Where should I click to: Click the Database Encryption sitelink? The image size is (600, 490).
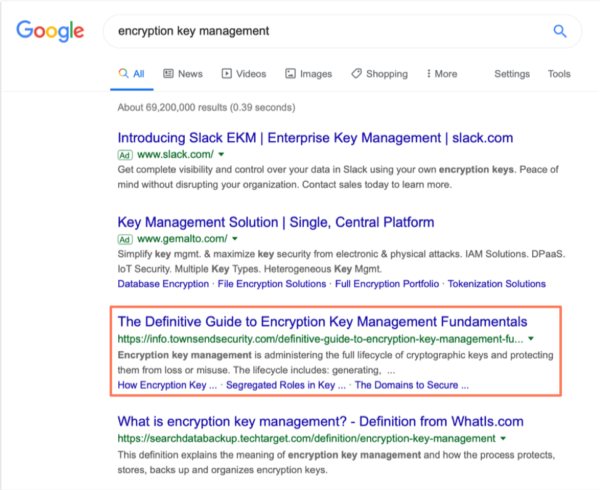point(163,284)
